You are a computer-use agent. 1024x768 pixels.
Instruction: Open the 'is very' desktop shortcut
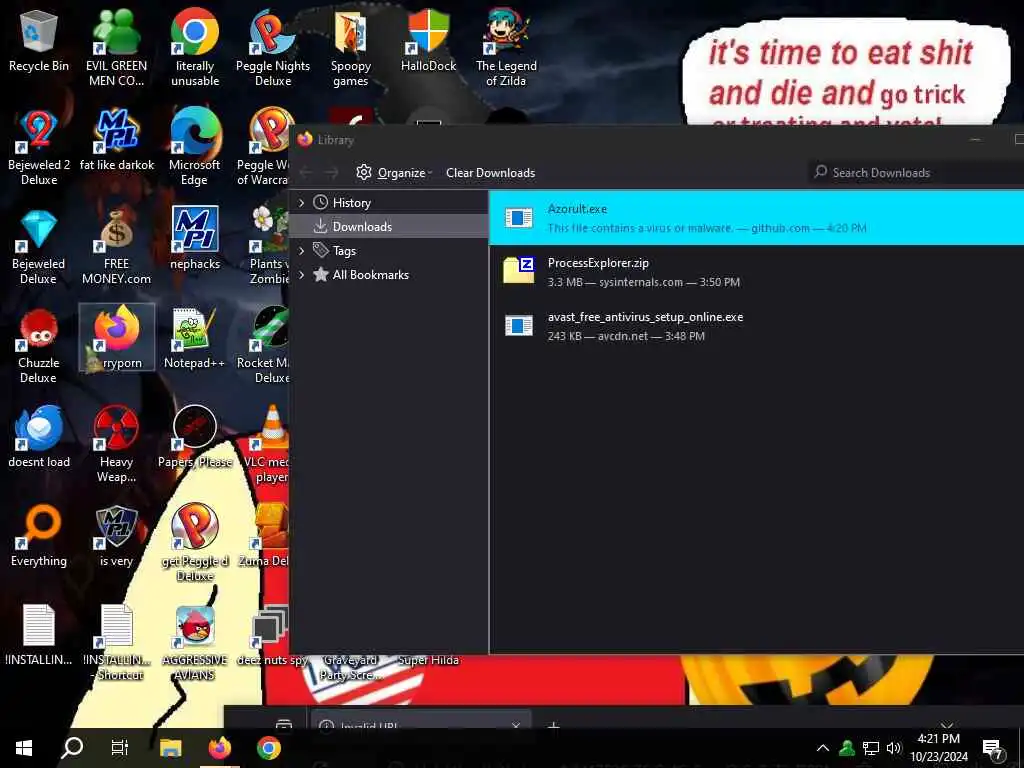coord(116,536)
